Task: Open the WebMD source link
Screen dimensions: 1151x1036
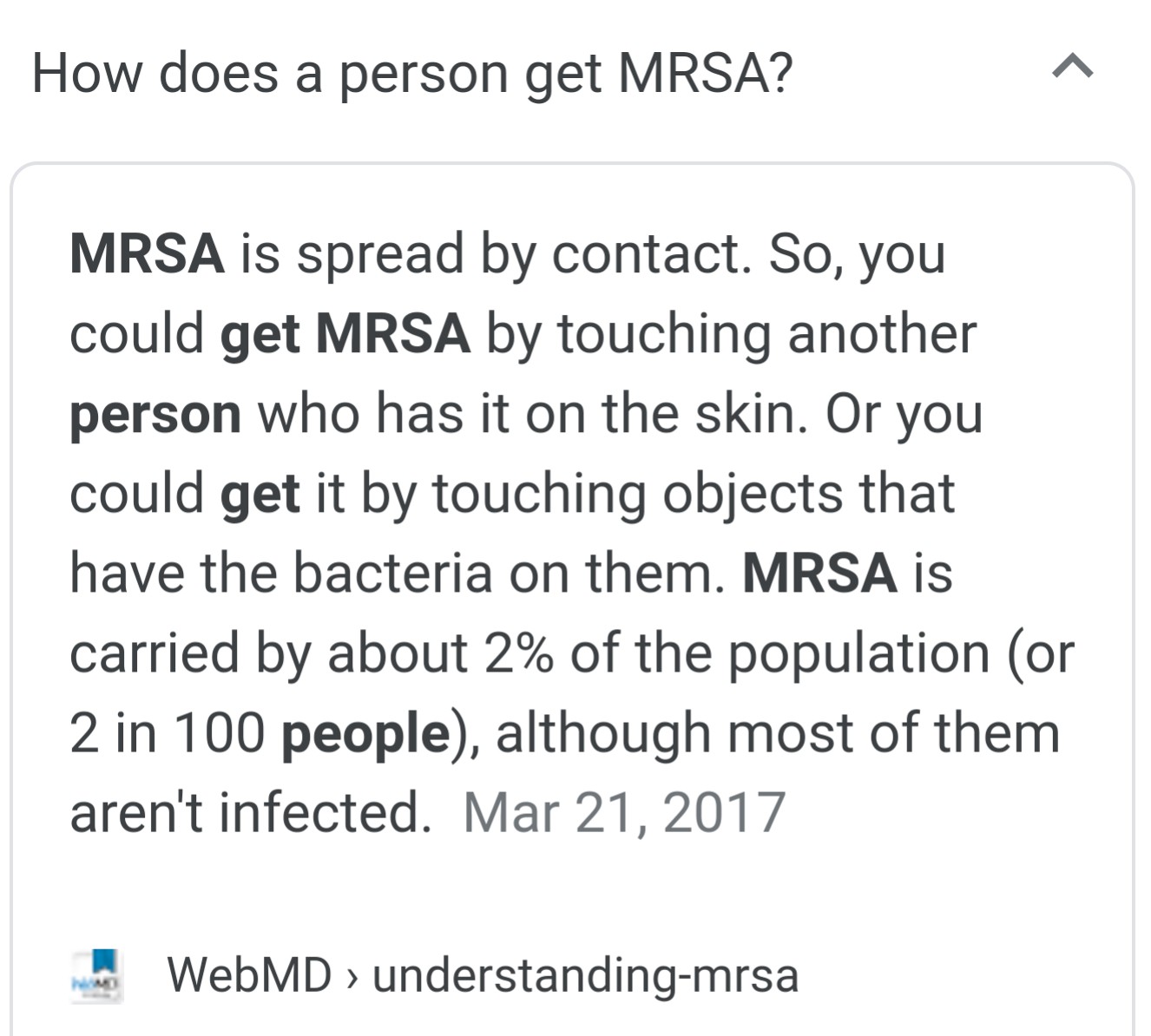Action: tap(483, 974)
